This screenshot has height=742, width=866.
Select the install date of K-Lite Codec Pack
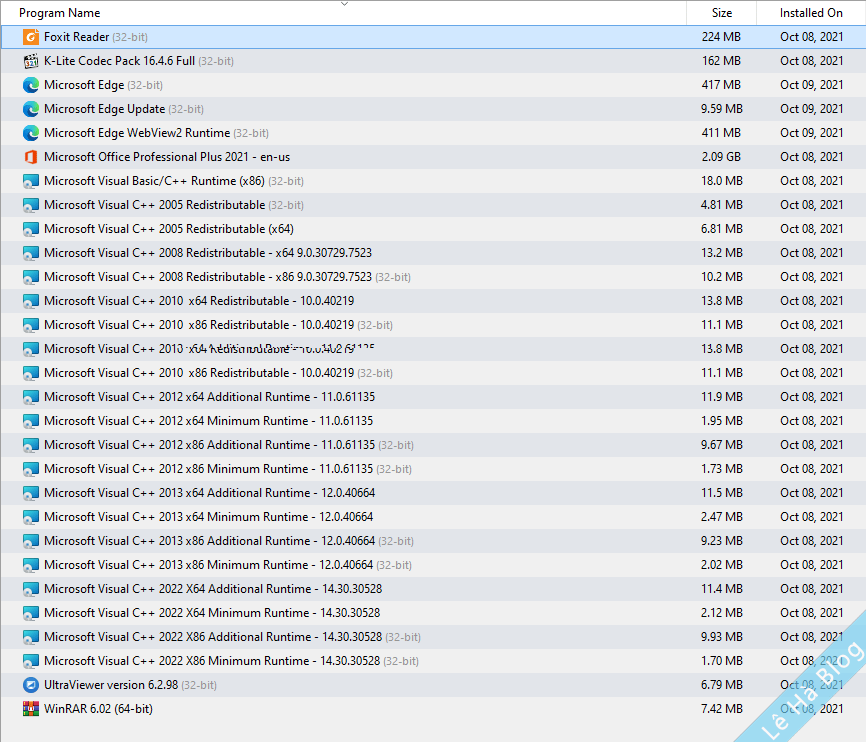coord(811,61)
